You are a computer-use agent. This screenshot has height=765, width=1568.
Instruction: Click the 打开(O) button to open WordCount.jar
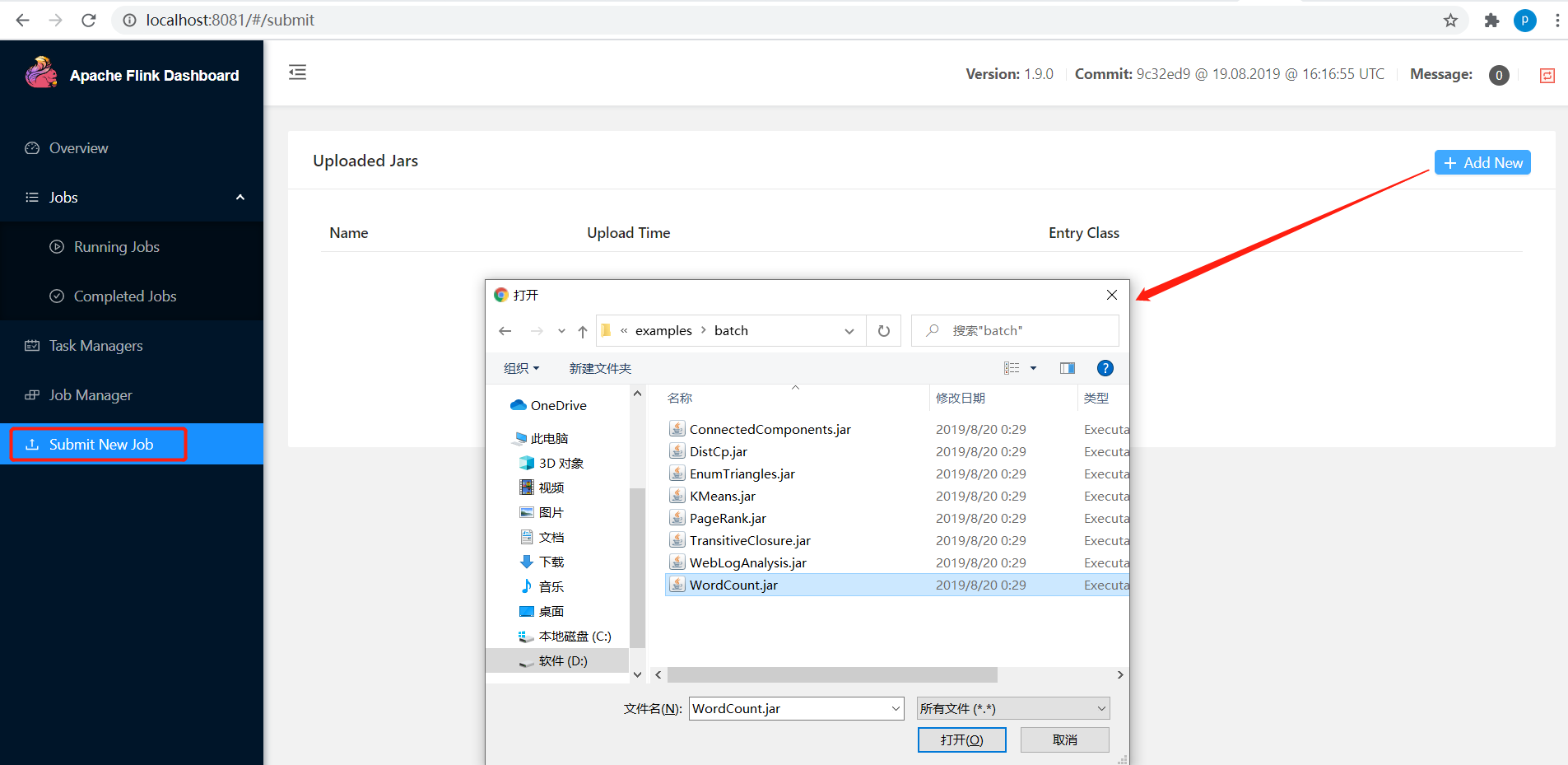pyautogui.click(x=961, y=739)
